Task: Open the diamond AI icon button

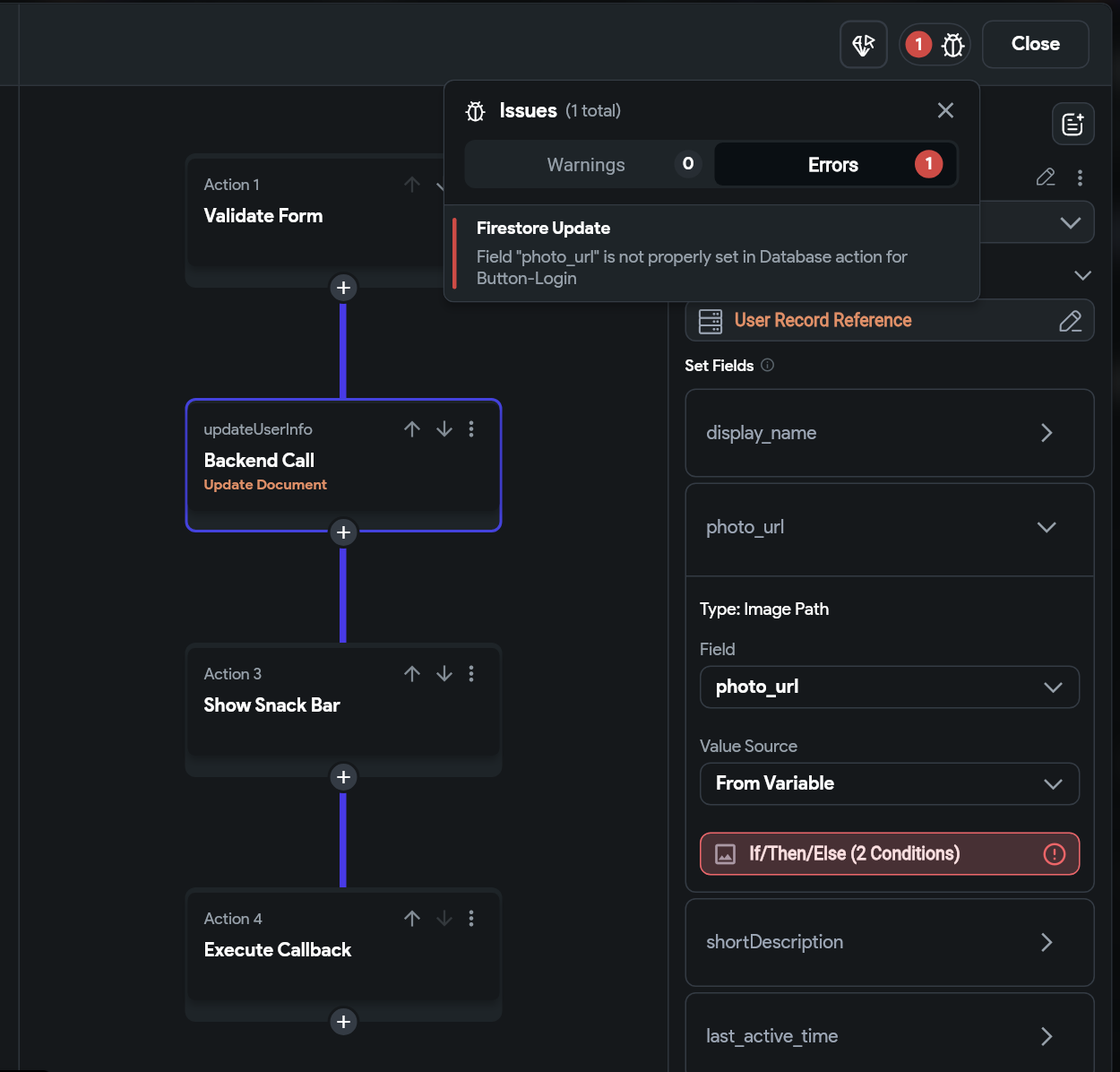Action: coord(864,45)
